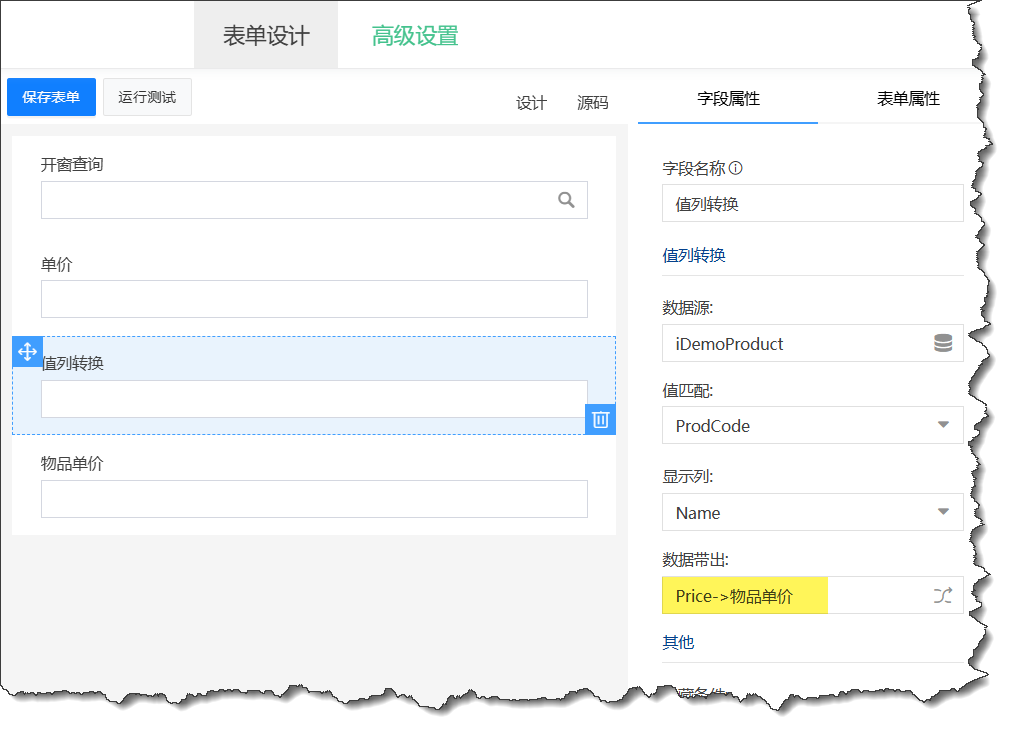Expand the 显示列 Name dropdown
This screenshot has height=730, width=1013.
[942, 512]
